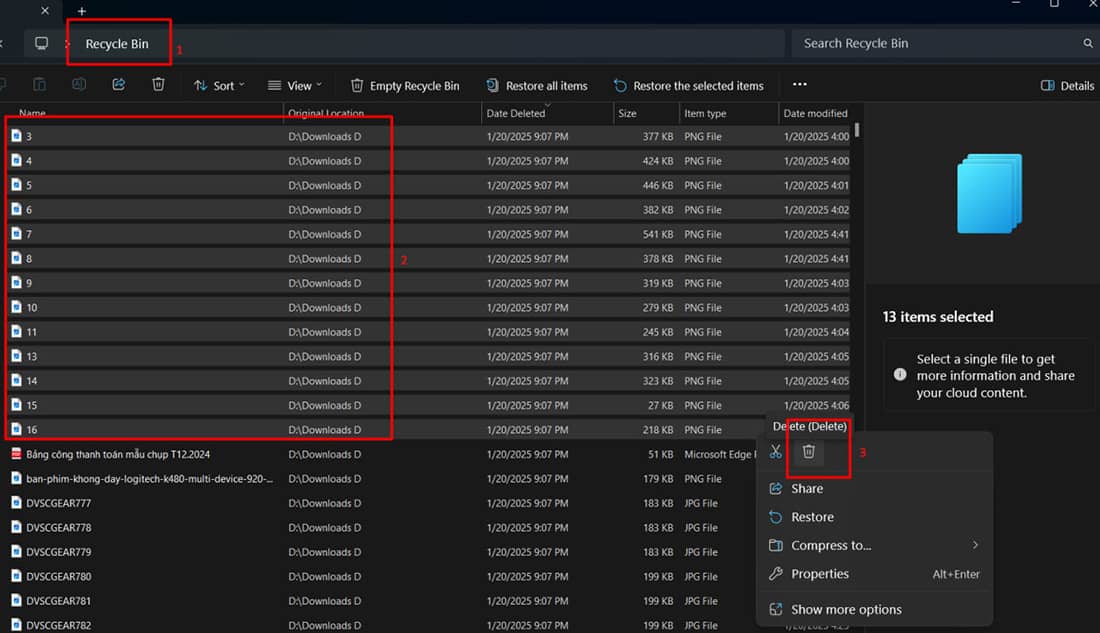Click the toolbar Share icon

[119, 85]
